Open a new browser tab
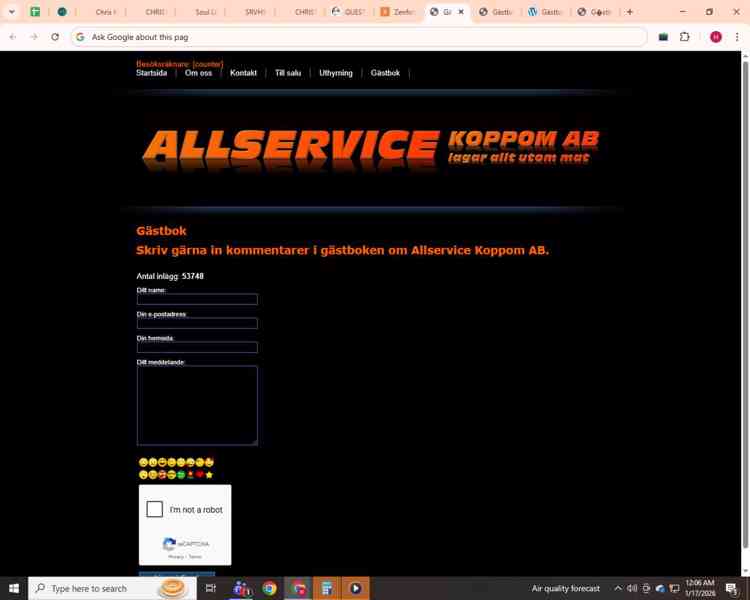750x600 pixels. [630, 12]
